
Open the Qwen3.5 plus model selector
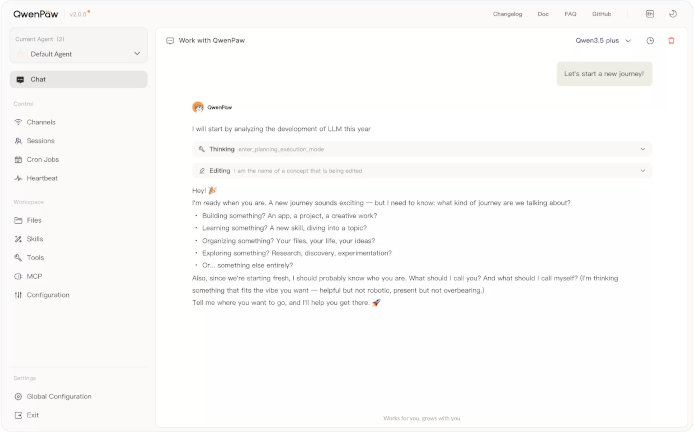603,41
